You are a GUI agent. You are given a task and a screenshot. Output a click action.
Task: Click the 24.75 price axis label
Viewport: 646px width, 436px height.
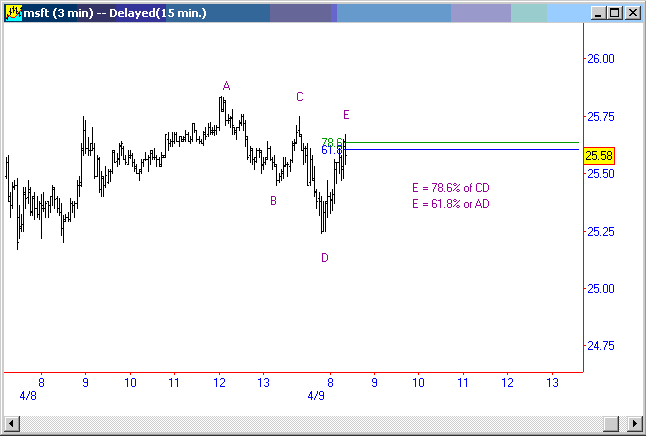[x=600, y=346]
